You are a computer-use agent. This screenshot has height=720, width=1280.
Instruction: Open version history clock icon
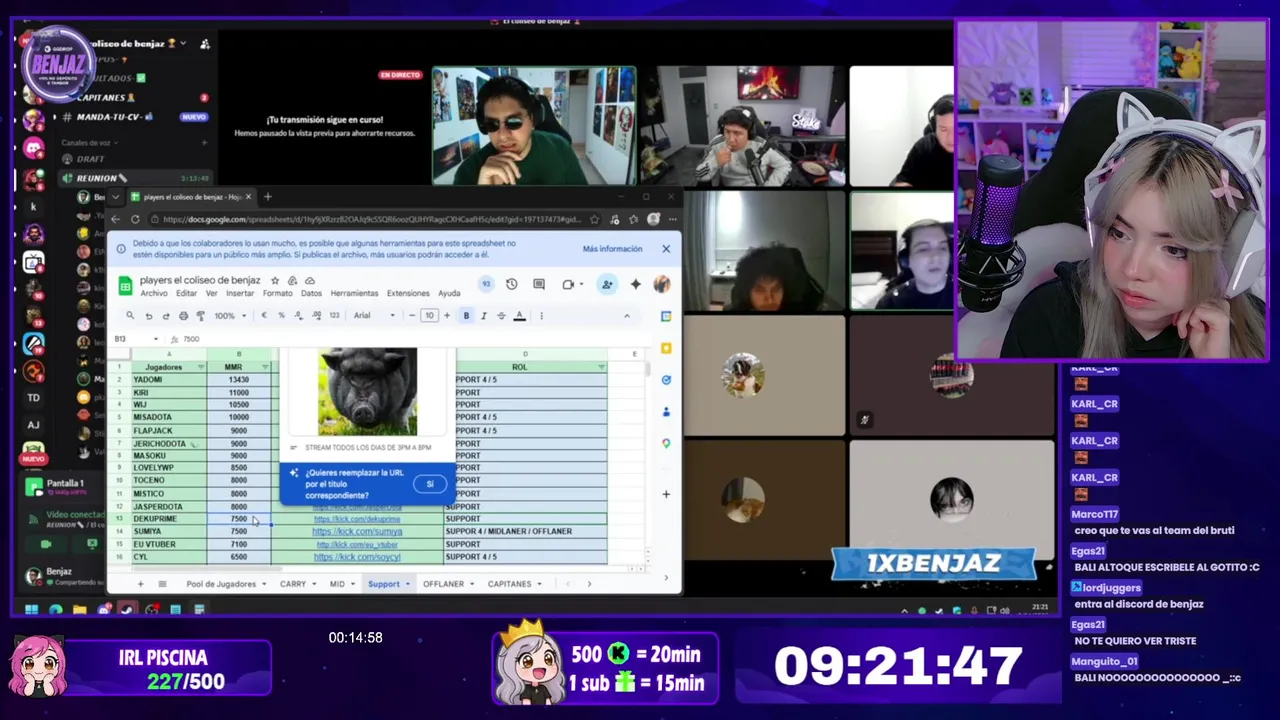point(511,284)
